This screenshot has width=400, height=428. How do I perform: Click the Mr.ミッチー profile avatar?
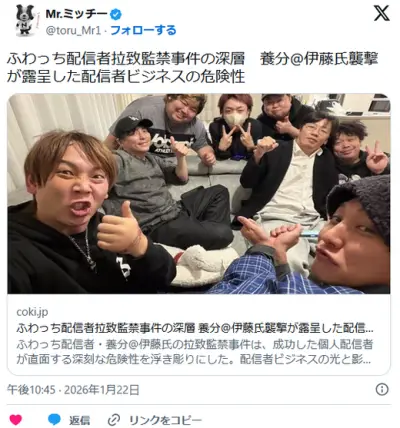26,20
